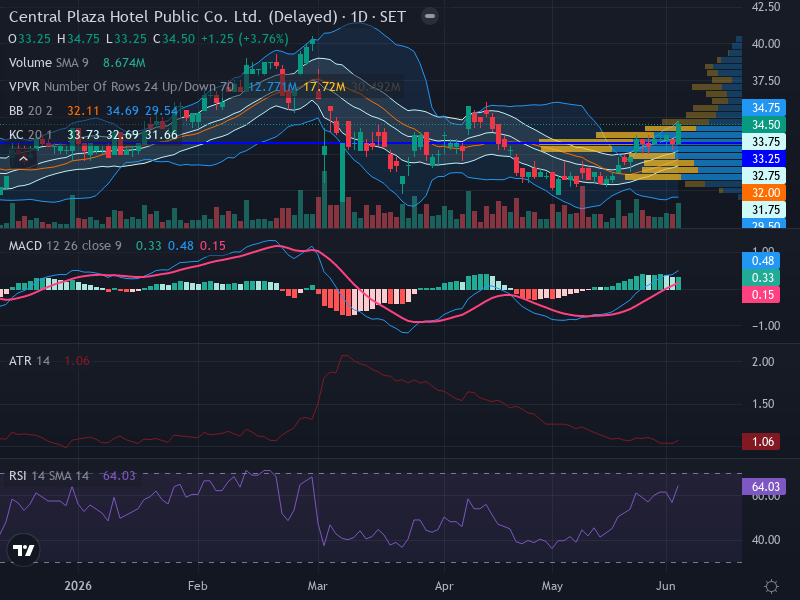Select the BB 20 2 legend

point(31,111)
